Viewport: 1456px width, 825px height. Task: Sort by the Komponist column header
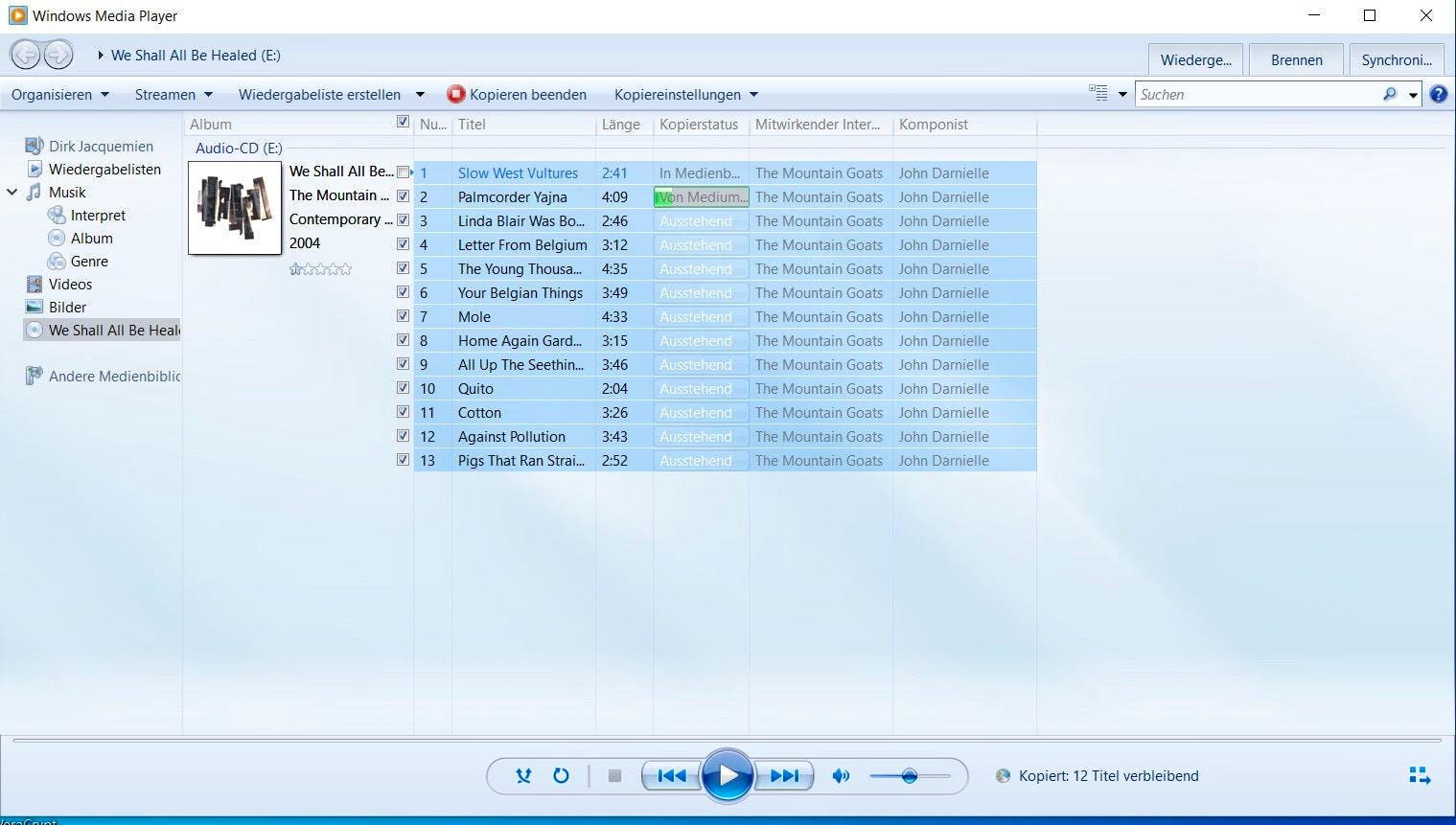coord(964,124)
